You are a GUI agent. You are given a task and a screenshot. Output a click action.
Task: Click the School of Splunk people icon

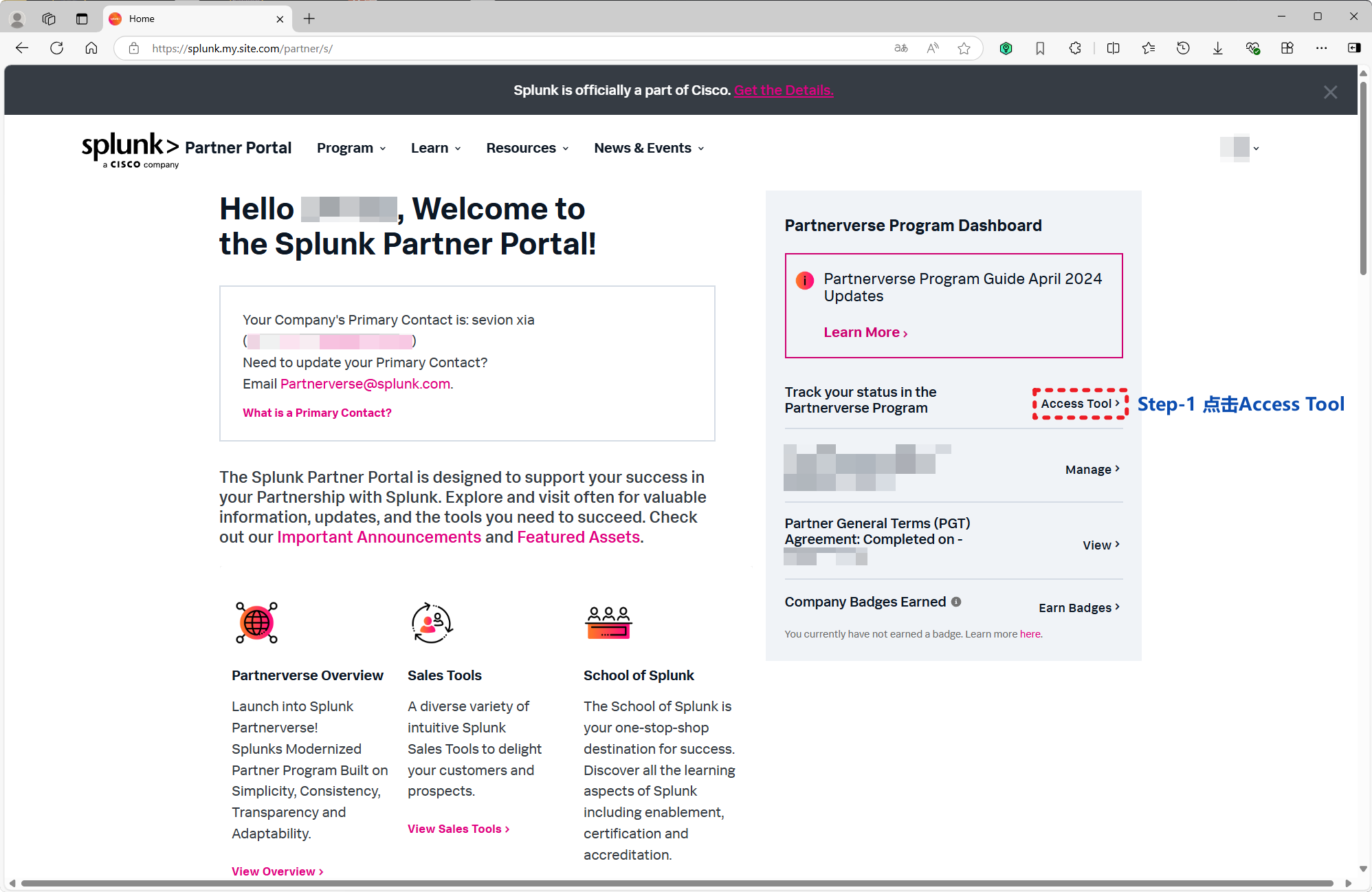pos(608,622)
